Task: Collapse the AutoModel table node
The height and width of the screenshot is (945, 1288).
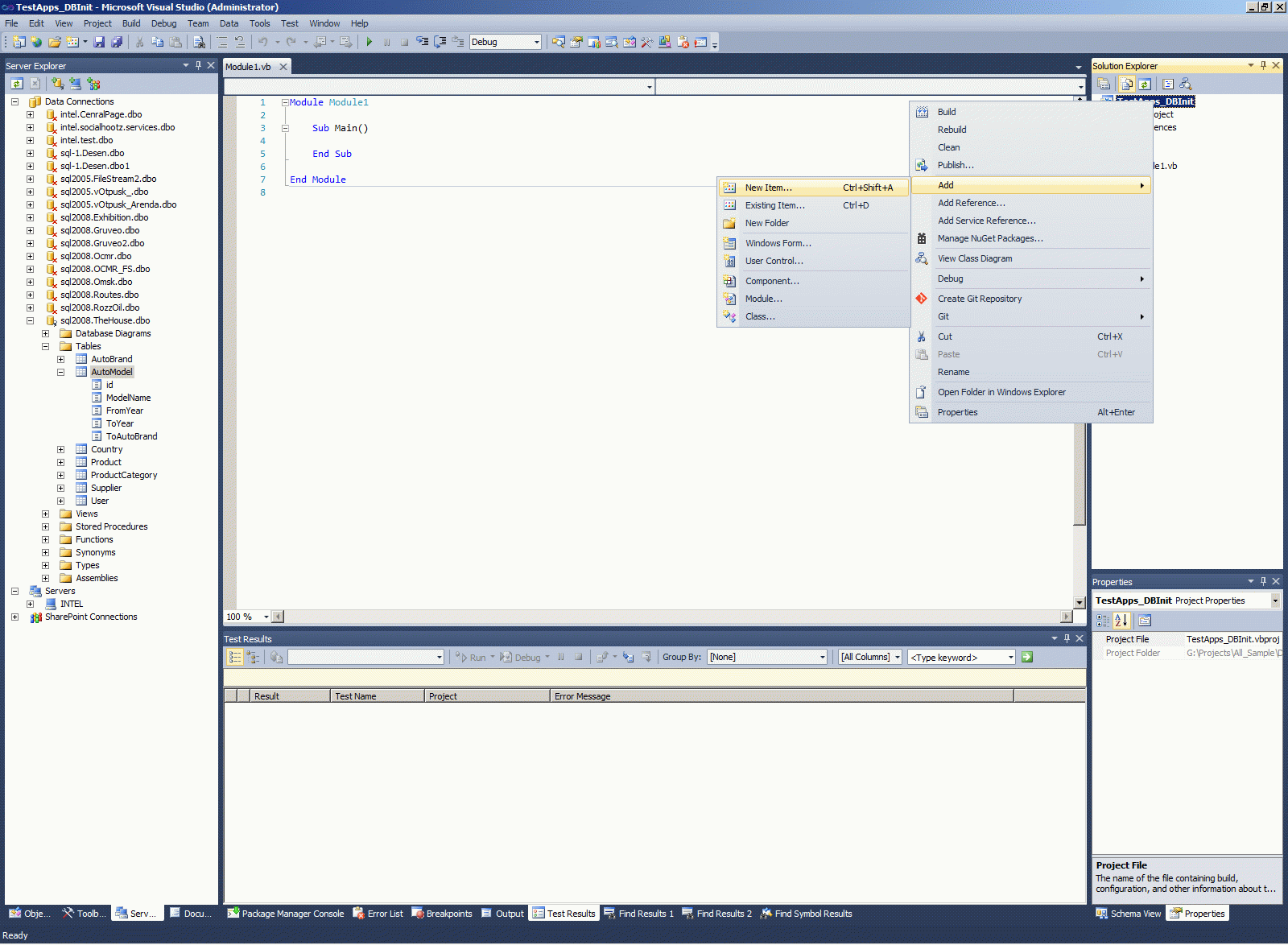Action: pyautogui.click(x=60, y=372)
